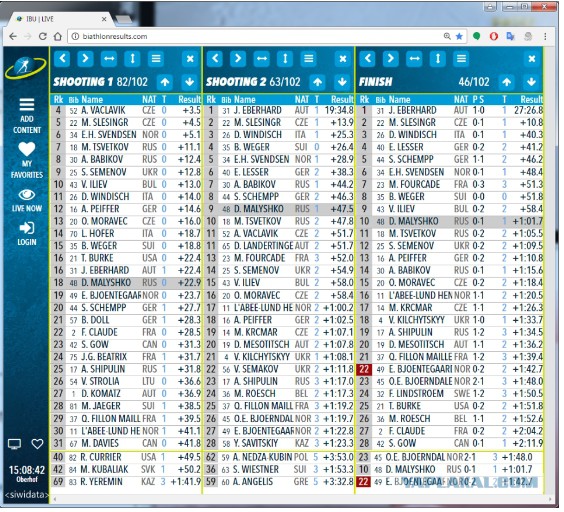Click Login in sidebar

click(x=27, y=234)
